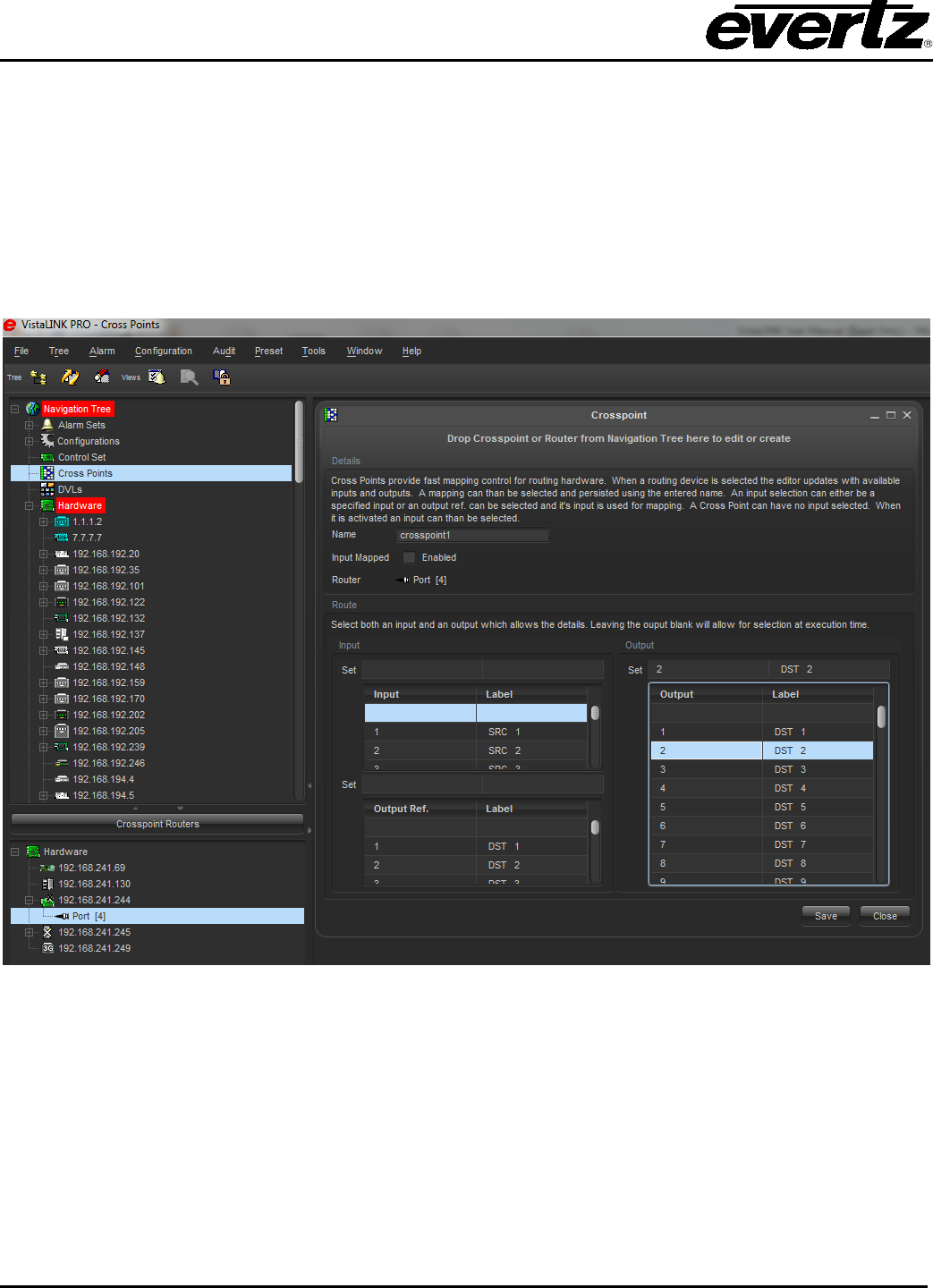Click the device icon for 192.168.192.137
The image size is (933, 1288).
click(x=62, y=634)
